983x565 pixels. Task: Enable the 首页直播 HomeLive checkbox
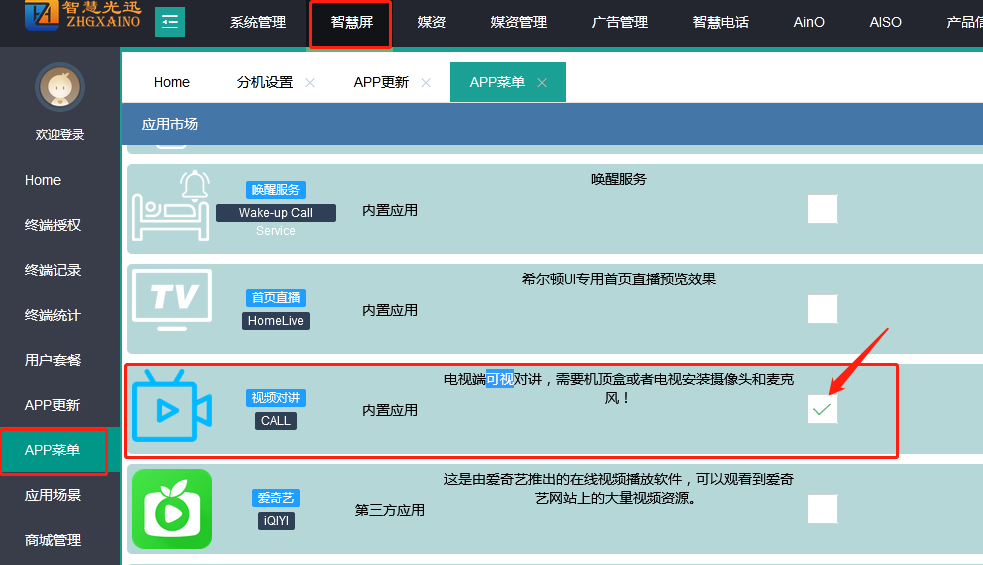coord(822,309)
